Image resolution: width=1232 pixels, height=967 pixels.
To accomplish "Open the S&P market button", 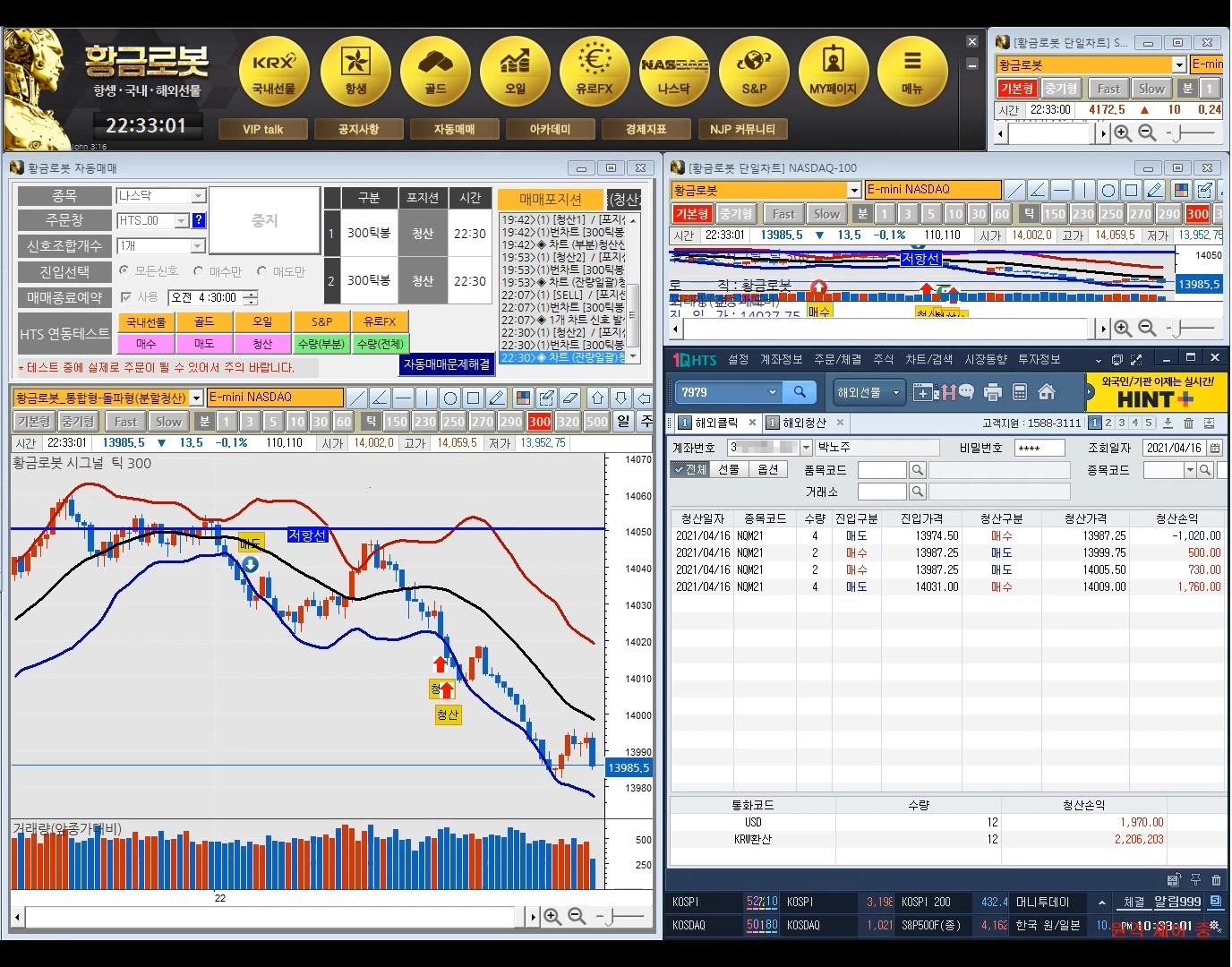I will [x=754, y=72].
